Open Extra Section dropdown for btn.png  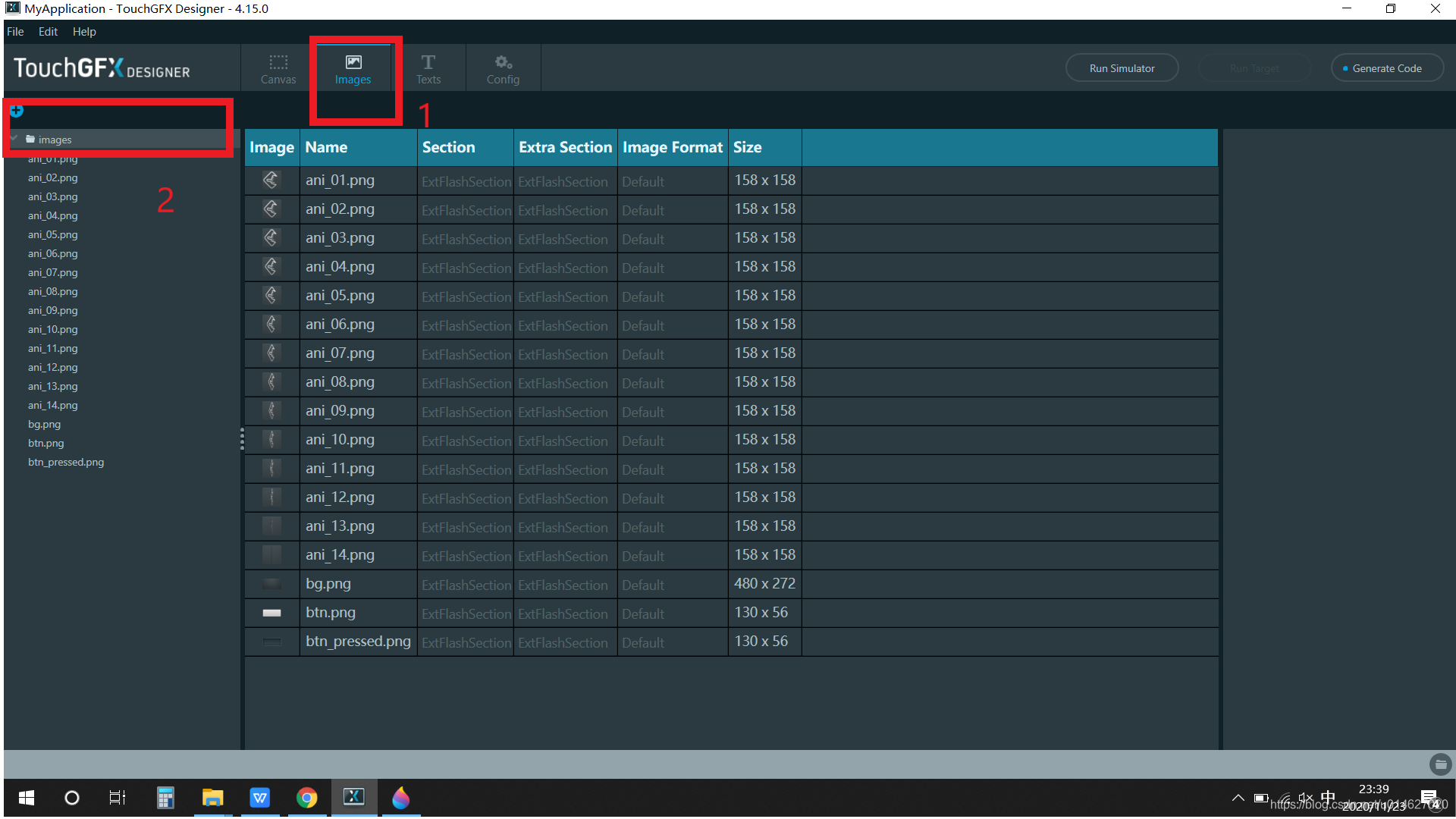(564, 613)
